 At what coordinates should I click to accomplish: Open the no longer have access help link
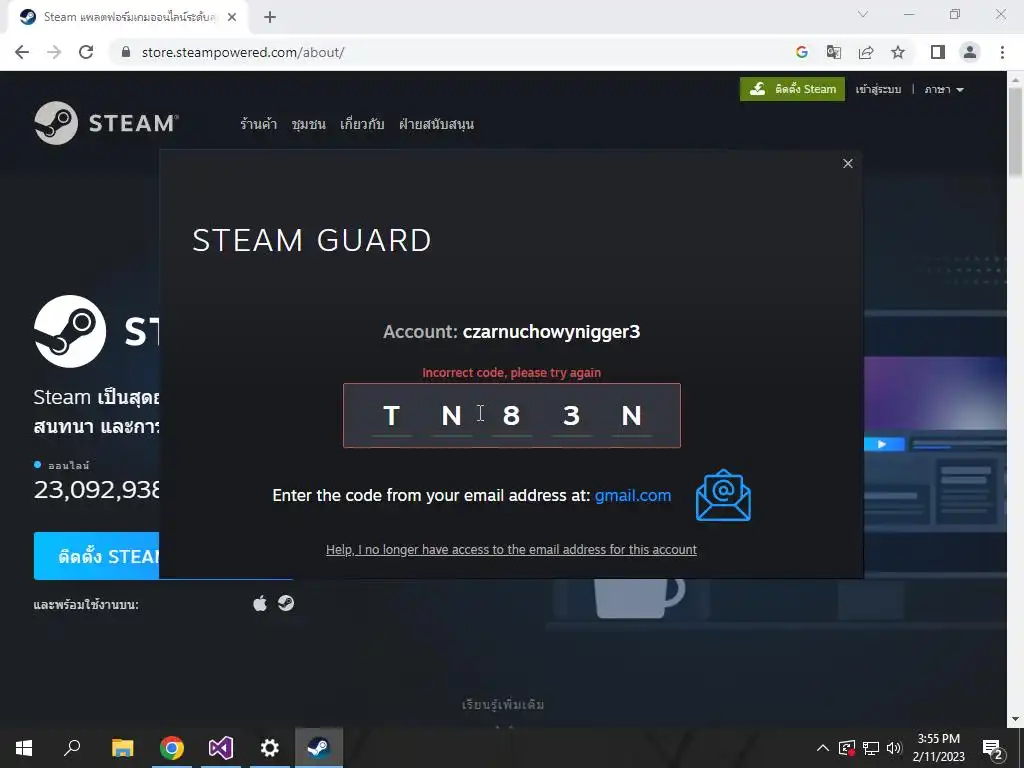coord(511,550)
